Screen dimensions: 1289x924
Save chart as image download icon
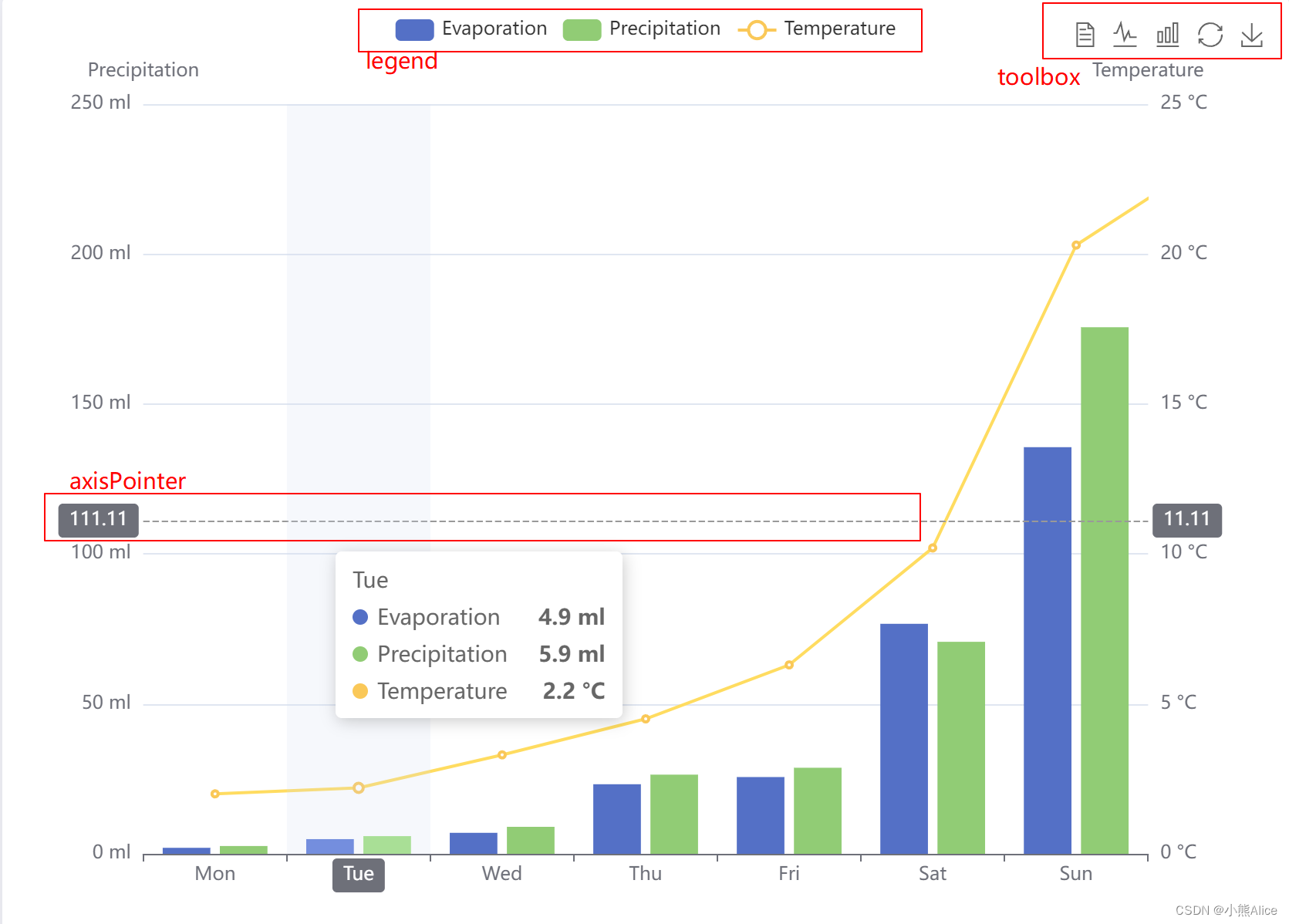pyautogui.click(x=1252, y=35)
